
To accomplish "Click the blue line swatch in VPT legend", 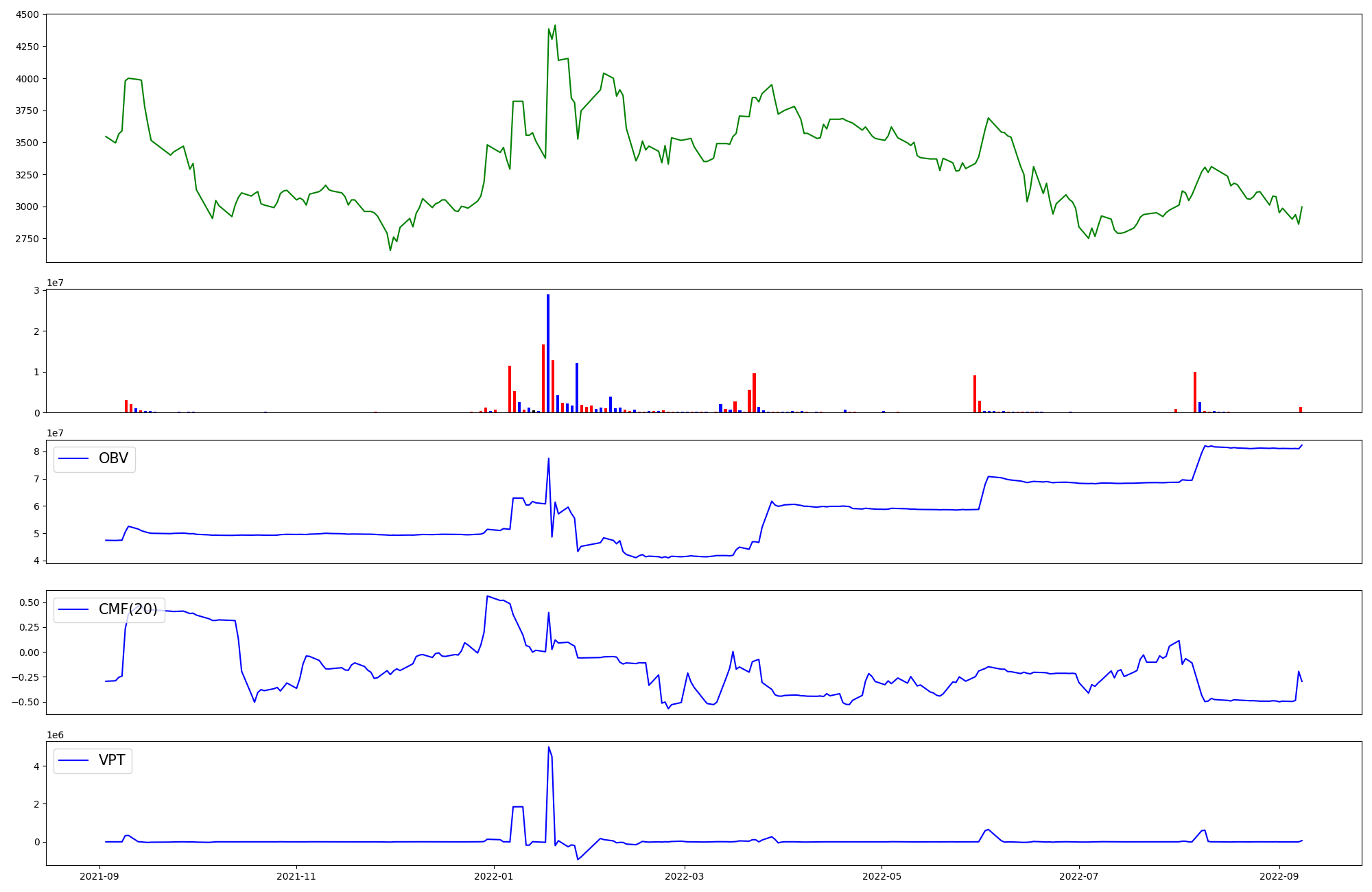I will coord(74,761).
